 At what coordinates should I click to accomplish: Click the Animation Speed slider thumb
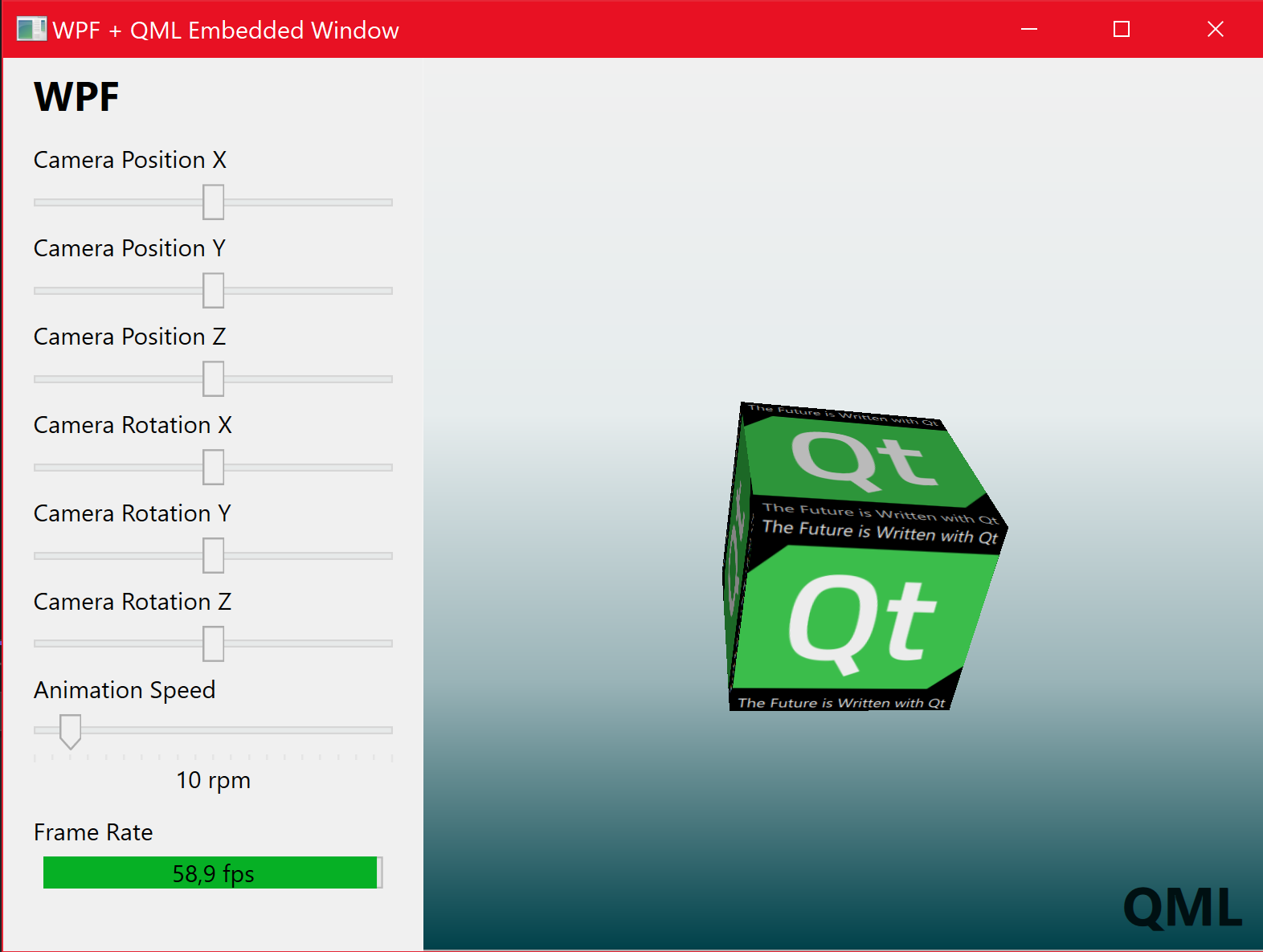(71, 731)
